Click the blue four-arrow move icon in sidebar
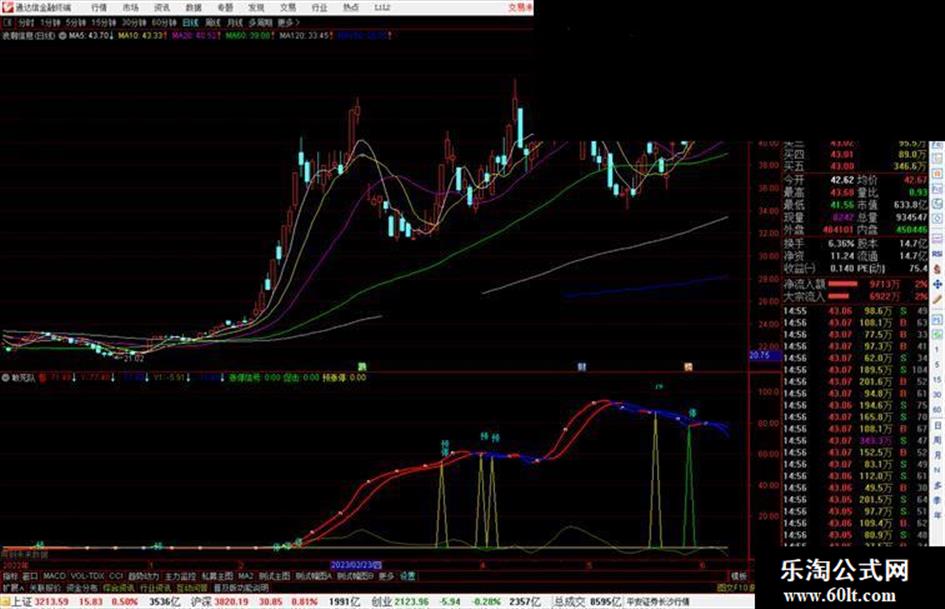 point(937,284)
